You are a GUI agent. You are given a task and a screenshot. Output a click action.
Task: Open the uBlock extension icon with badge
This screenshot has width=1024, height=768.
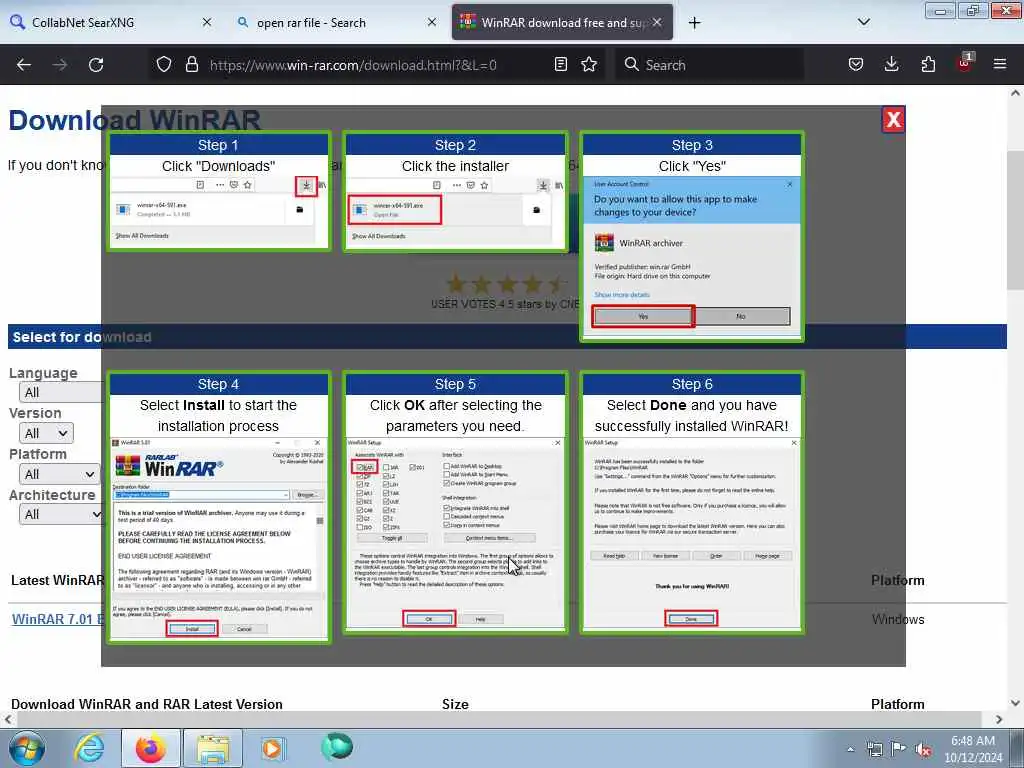point(965,63)
